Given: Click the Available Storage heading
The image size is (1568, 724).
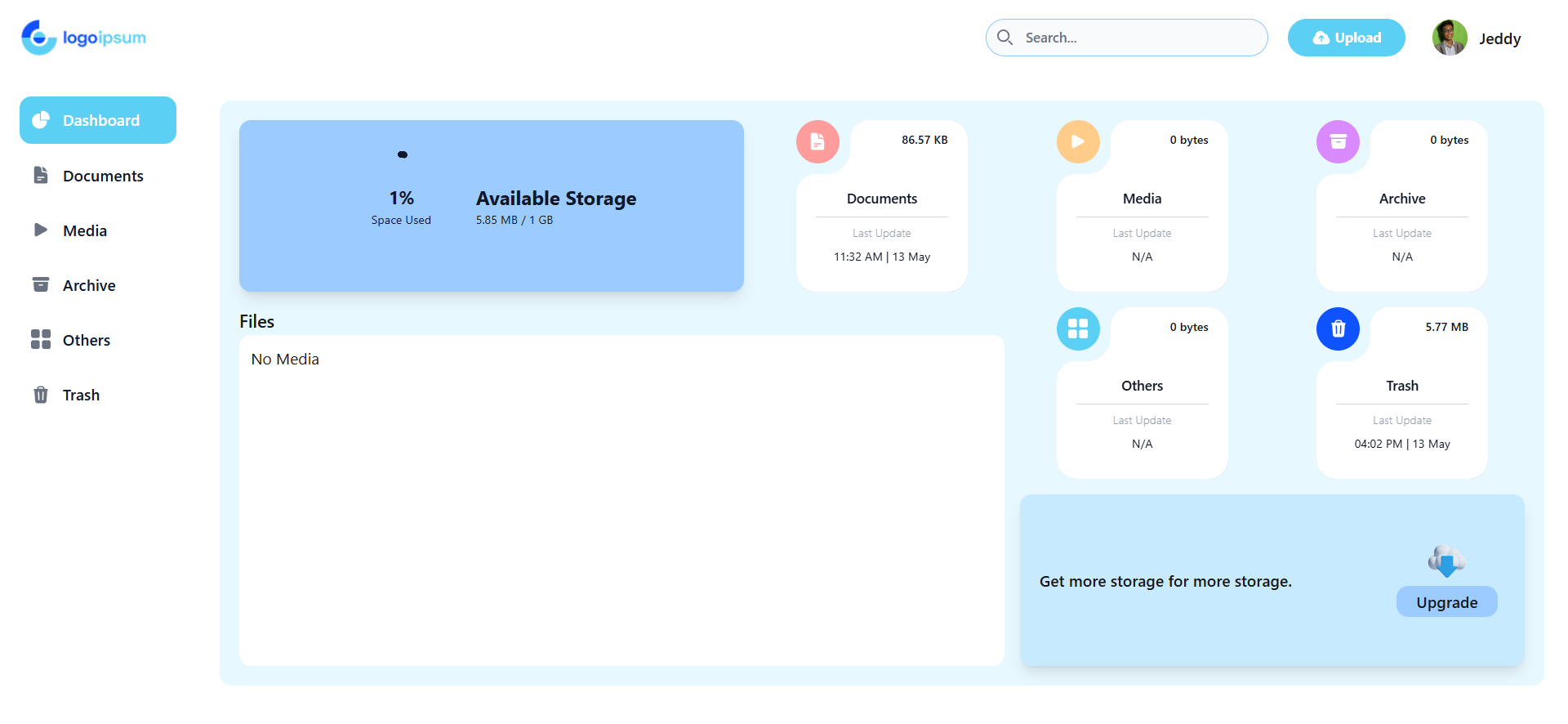Looking at the screenshot, I should [x=556, y=199].
